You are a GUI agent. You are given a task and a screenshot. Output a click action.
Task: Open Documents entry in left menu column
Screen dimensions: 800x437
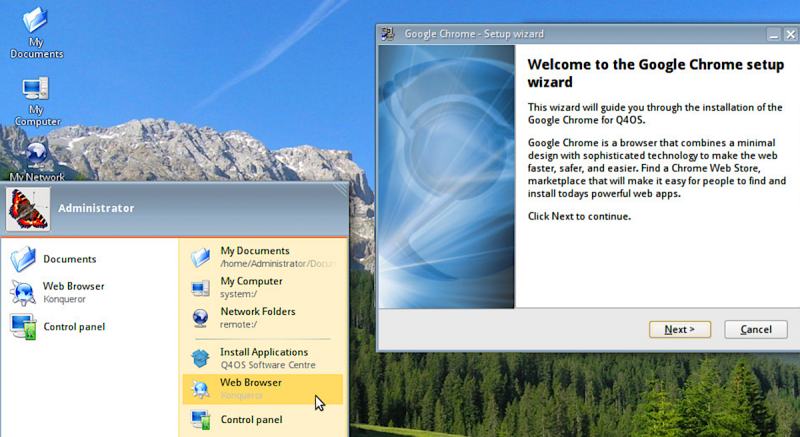pyautogui.click(x=89, y=259)
